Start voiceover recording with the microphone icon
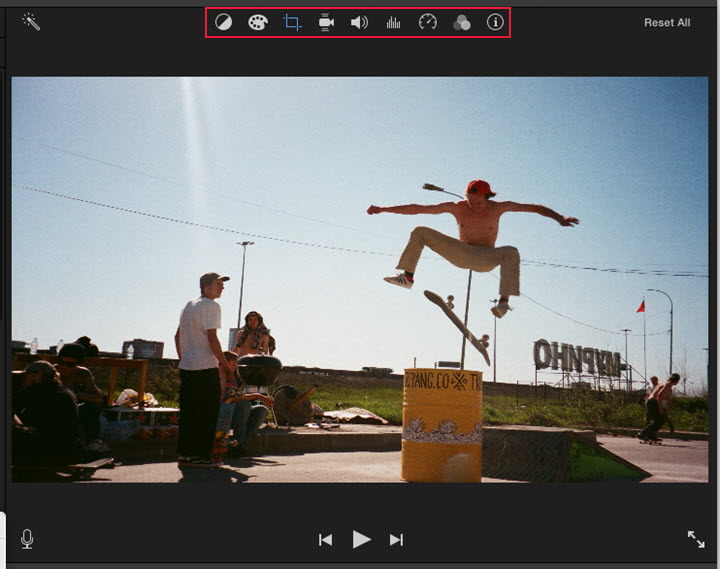This screenshot has height=569, width=720. coord(27,539)
